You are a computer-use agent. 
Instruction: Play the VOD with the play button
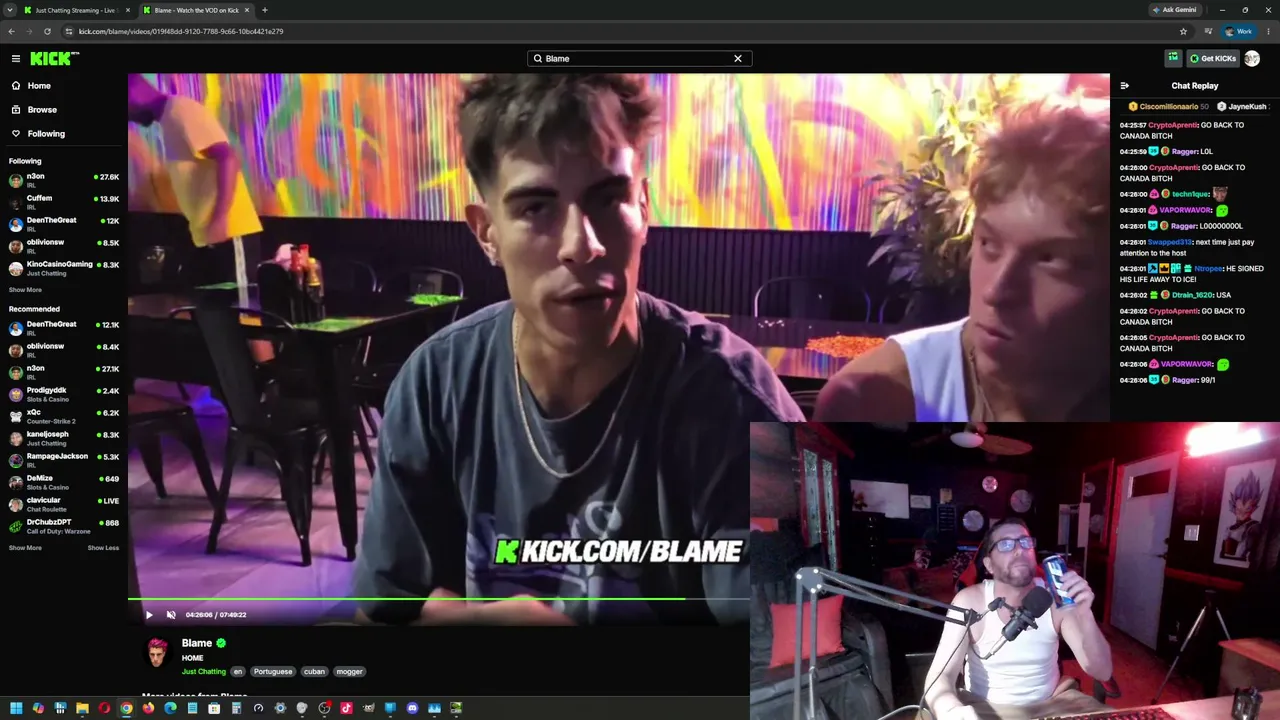tap(149, 615)
